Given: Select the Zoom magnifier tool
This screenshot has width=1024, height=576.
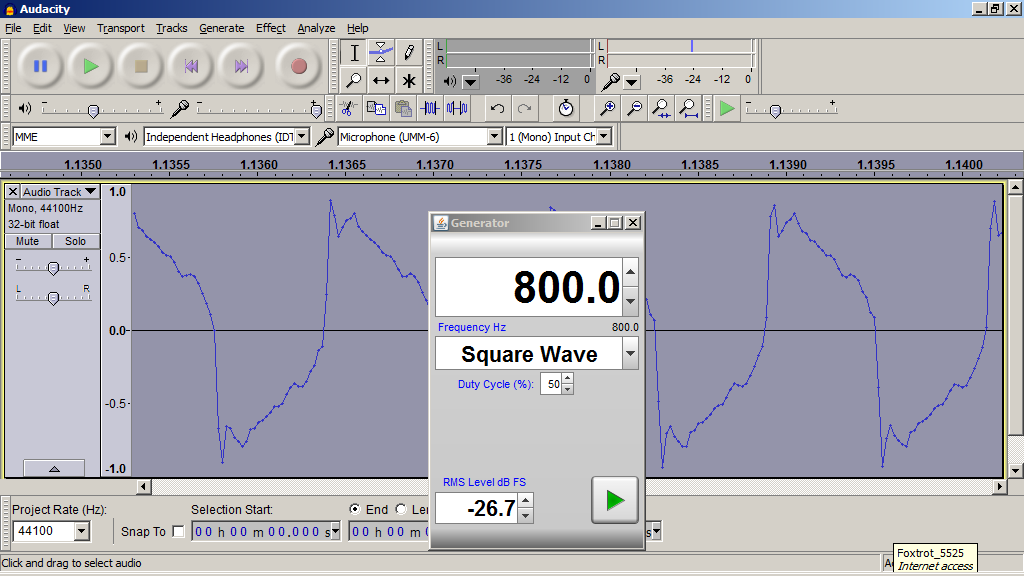Looking at the screenshot, I should pos(354,80).
